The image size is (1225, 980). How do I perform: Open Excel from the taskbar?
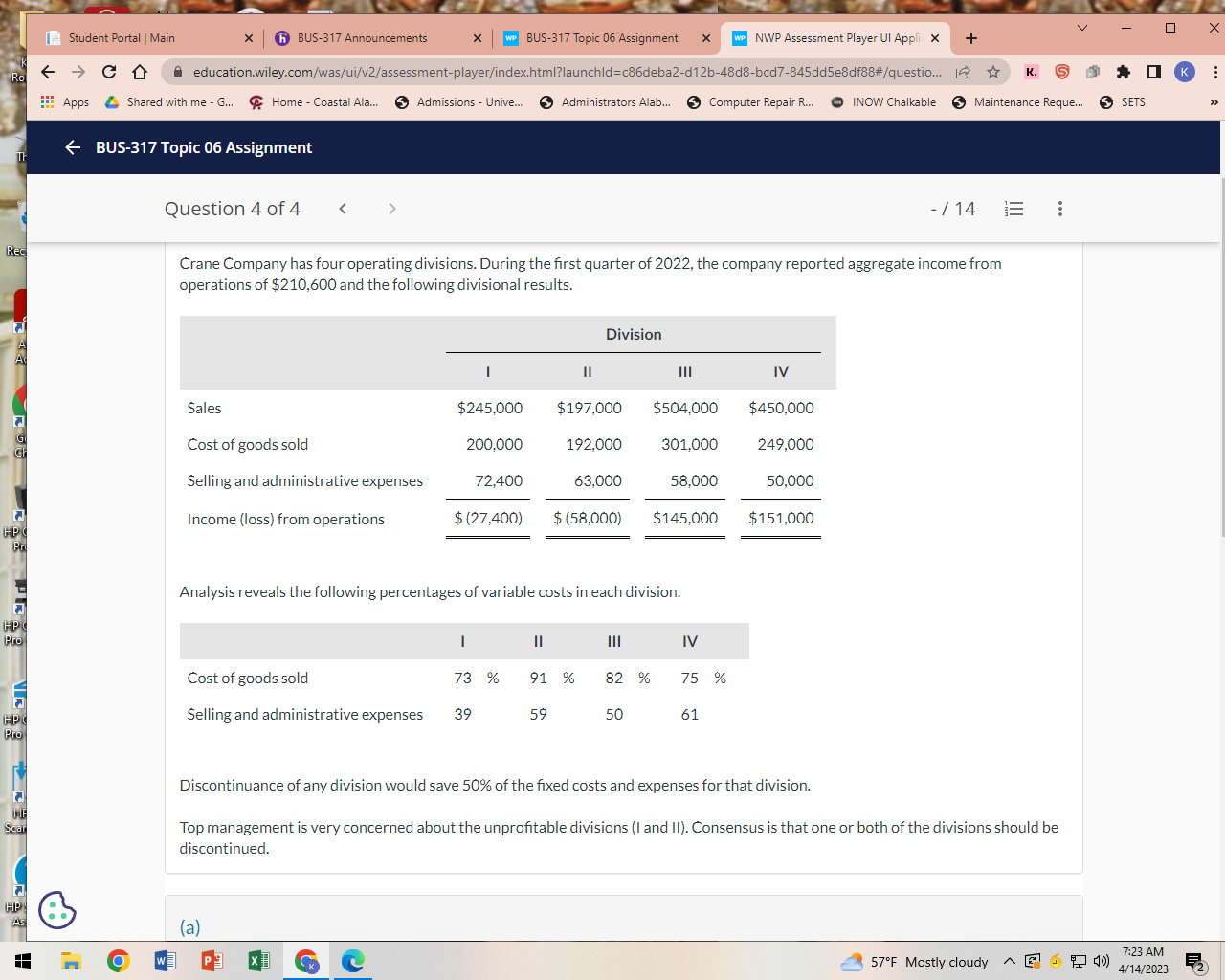(x=257, y=962)
